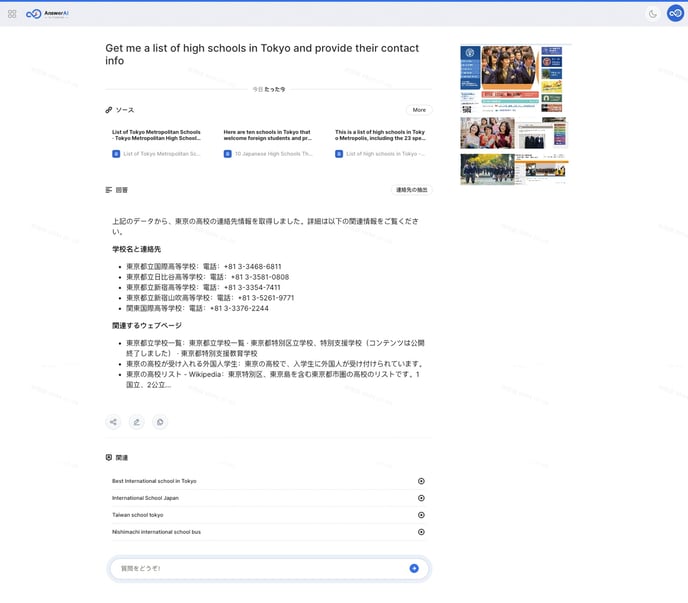
Task: Click the query title 'Get me a list of high schools'
Action: click(262, 54)
